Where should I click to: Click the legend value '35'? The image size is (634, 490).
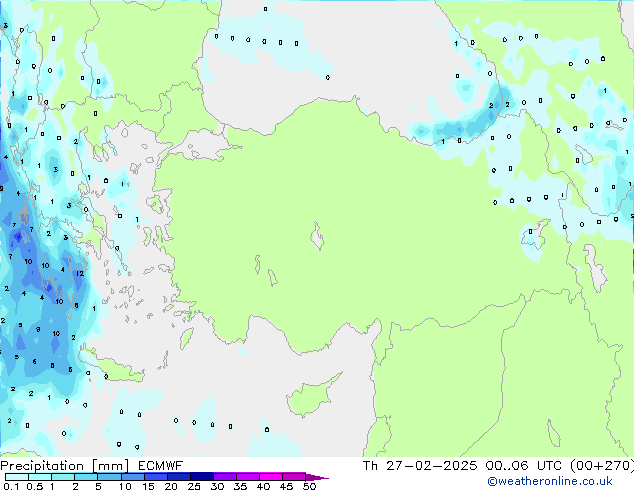(x=240, y=486)
